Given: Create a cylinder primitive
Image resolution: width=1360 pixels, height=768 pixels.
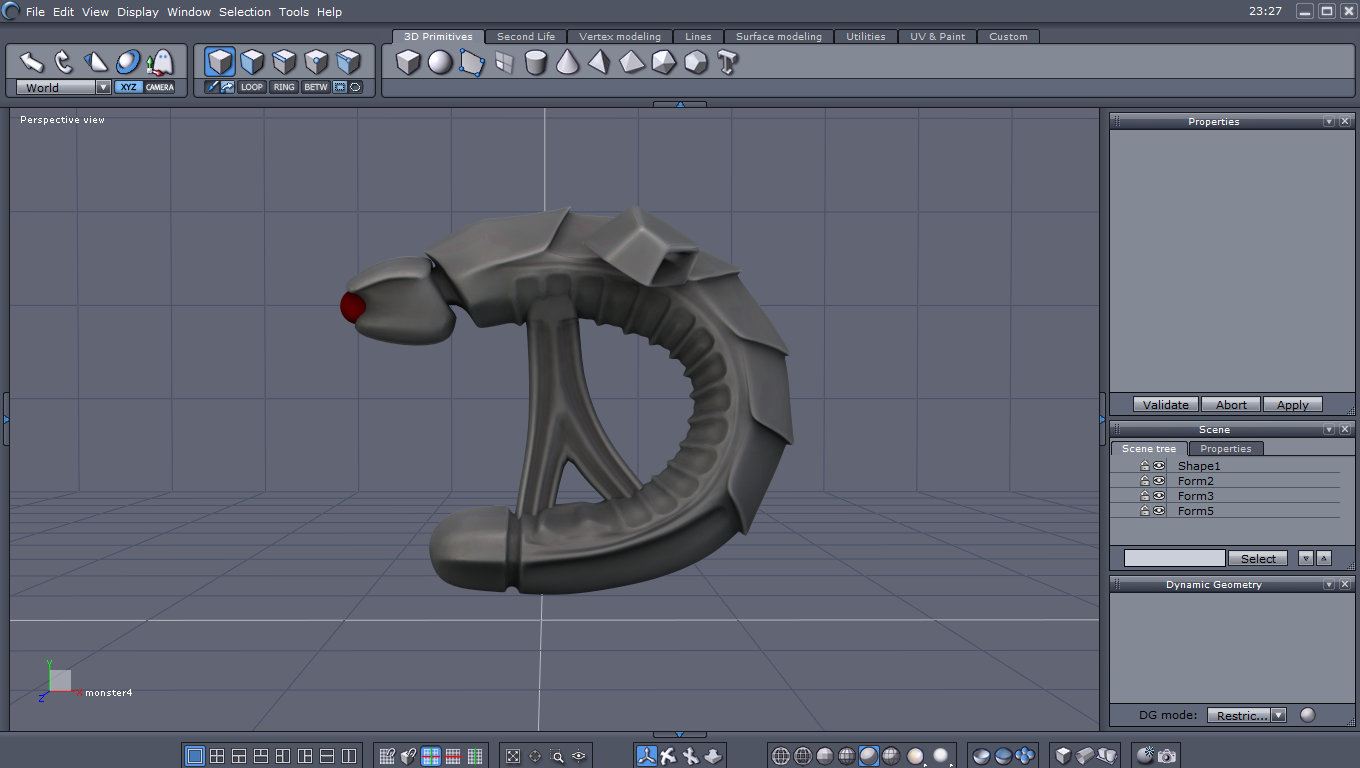Looking at the screenshot, I should pos(536,63).
